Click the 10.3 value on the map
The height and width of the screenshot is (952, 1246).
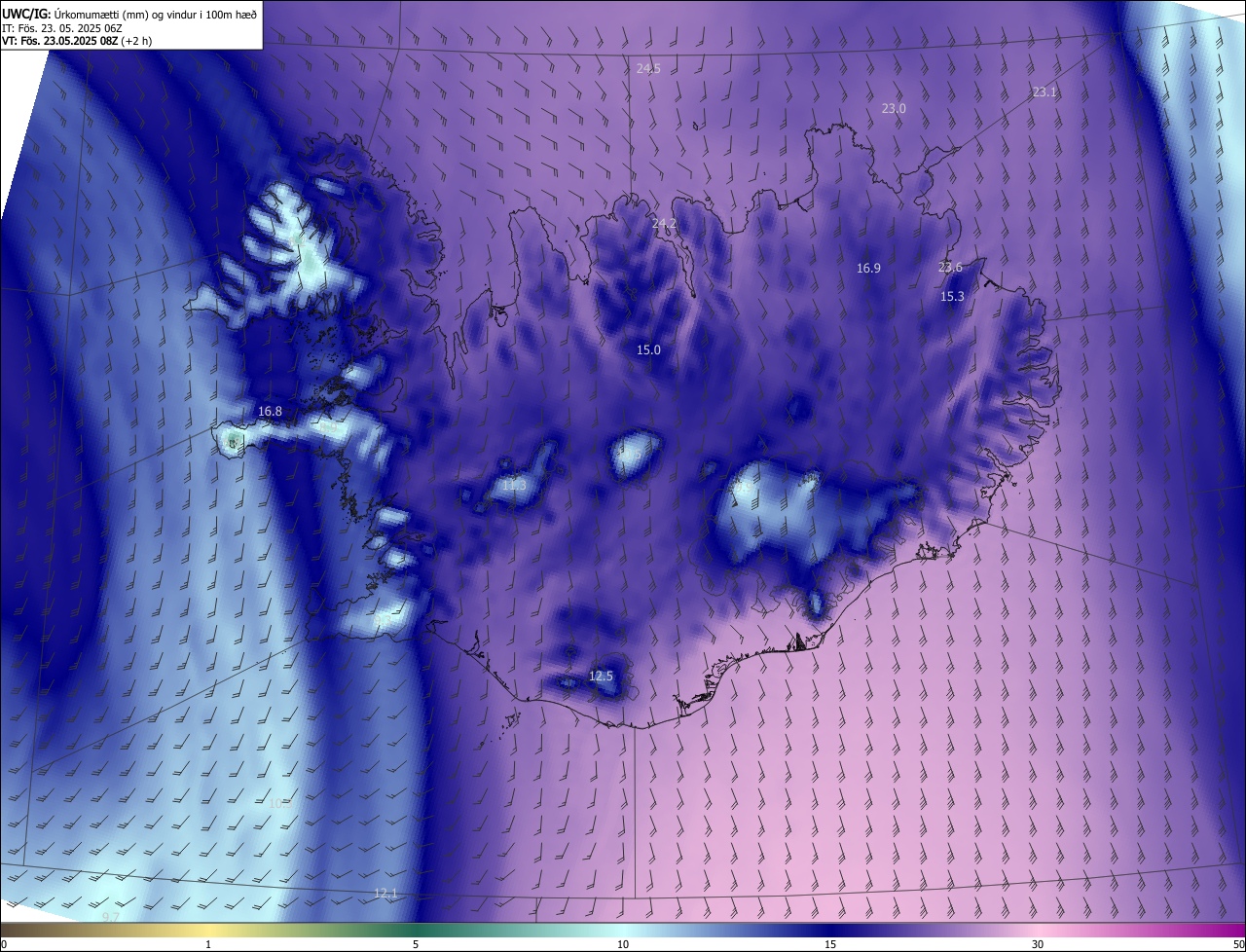(279, 803)
